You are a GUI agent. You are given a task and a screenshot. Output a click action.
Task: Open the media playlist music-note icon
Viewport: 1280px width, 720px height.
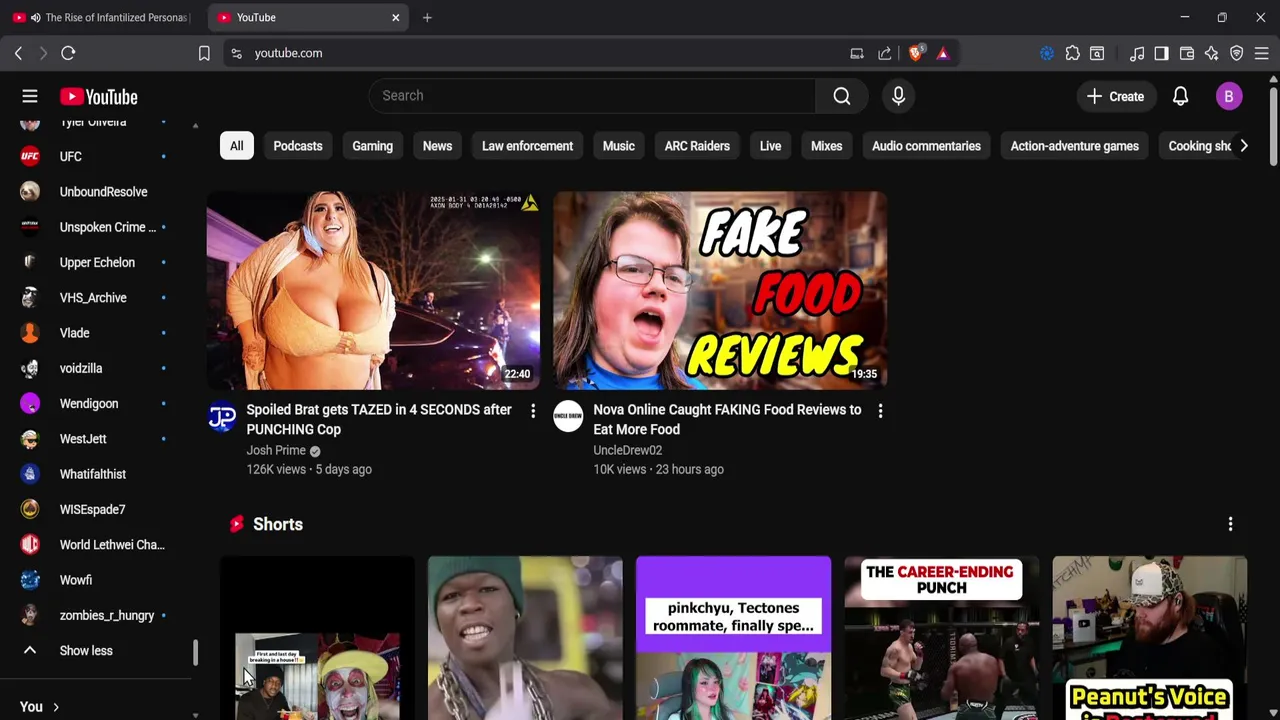[1137, 53]
